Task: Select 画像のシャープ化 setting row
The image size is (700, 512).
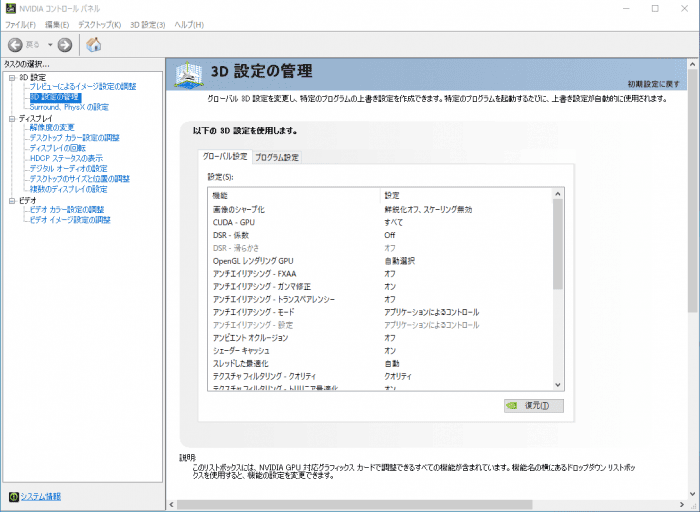Action: pyautogui.click(x=379, y=209)
